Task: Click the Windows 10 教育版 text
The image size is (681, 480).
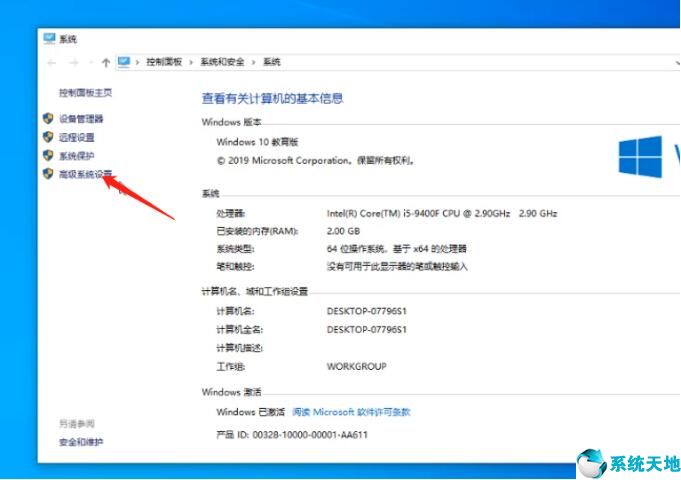Action: pyautogui.click(x=257, y=142)
